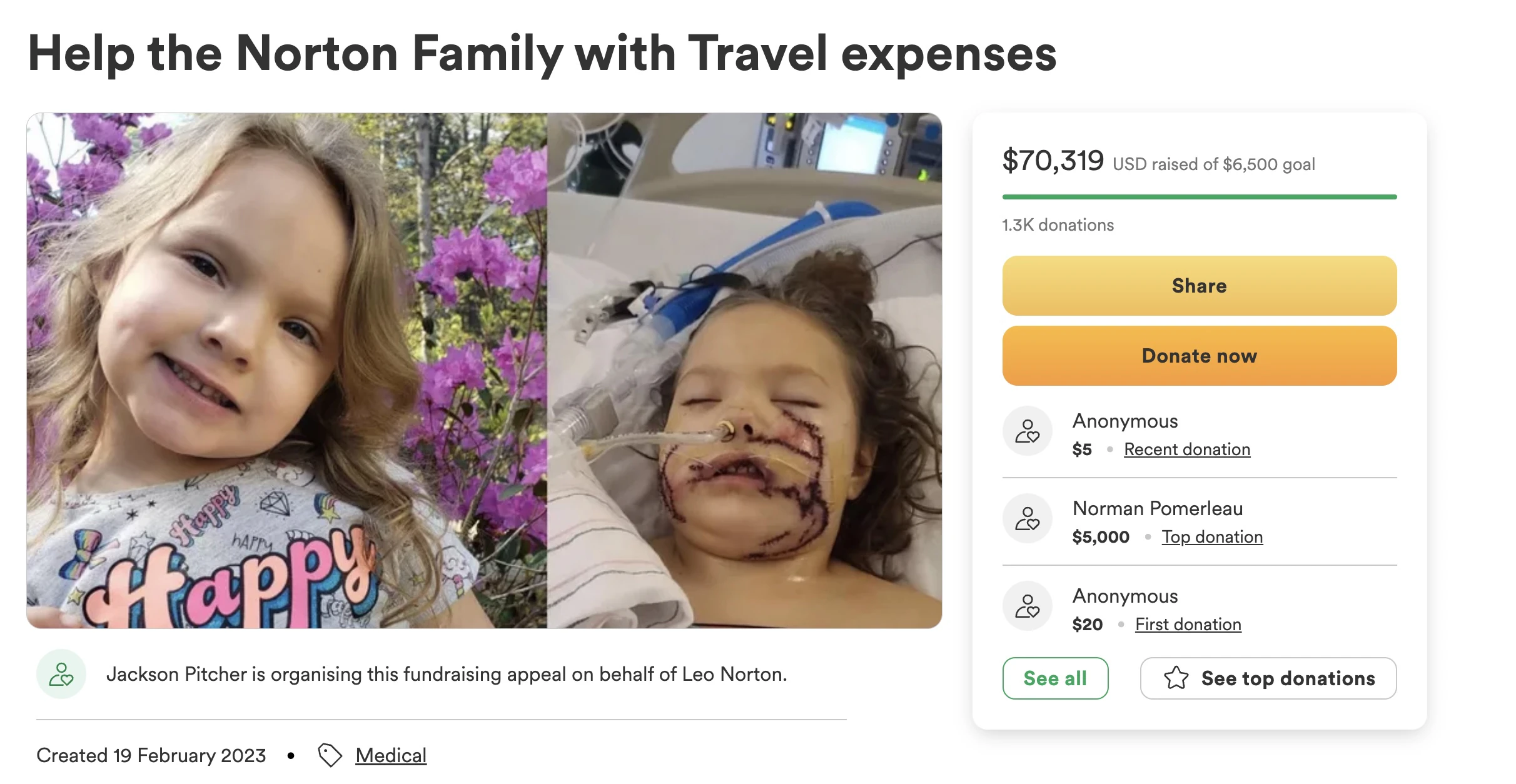Open the smiling child photo with flowers
1516x784 pixels.
[x=286, y=371]
